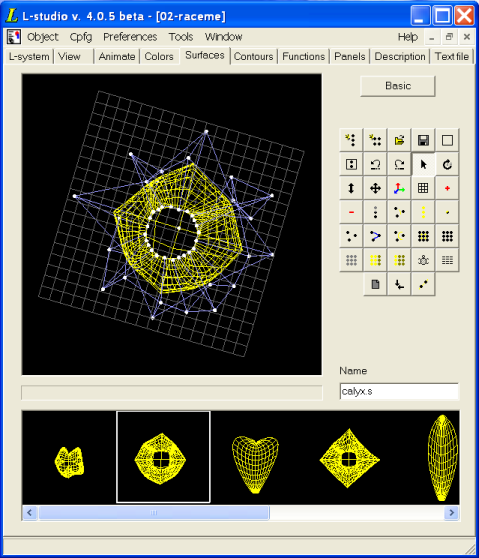This screenshot has height=558, width=479.
Task: Select the four-way pan arrows tool
Action: coord(375,188)
